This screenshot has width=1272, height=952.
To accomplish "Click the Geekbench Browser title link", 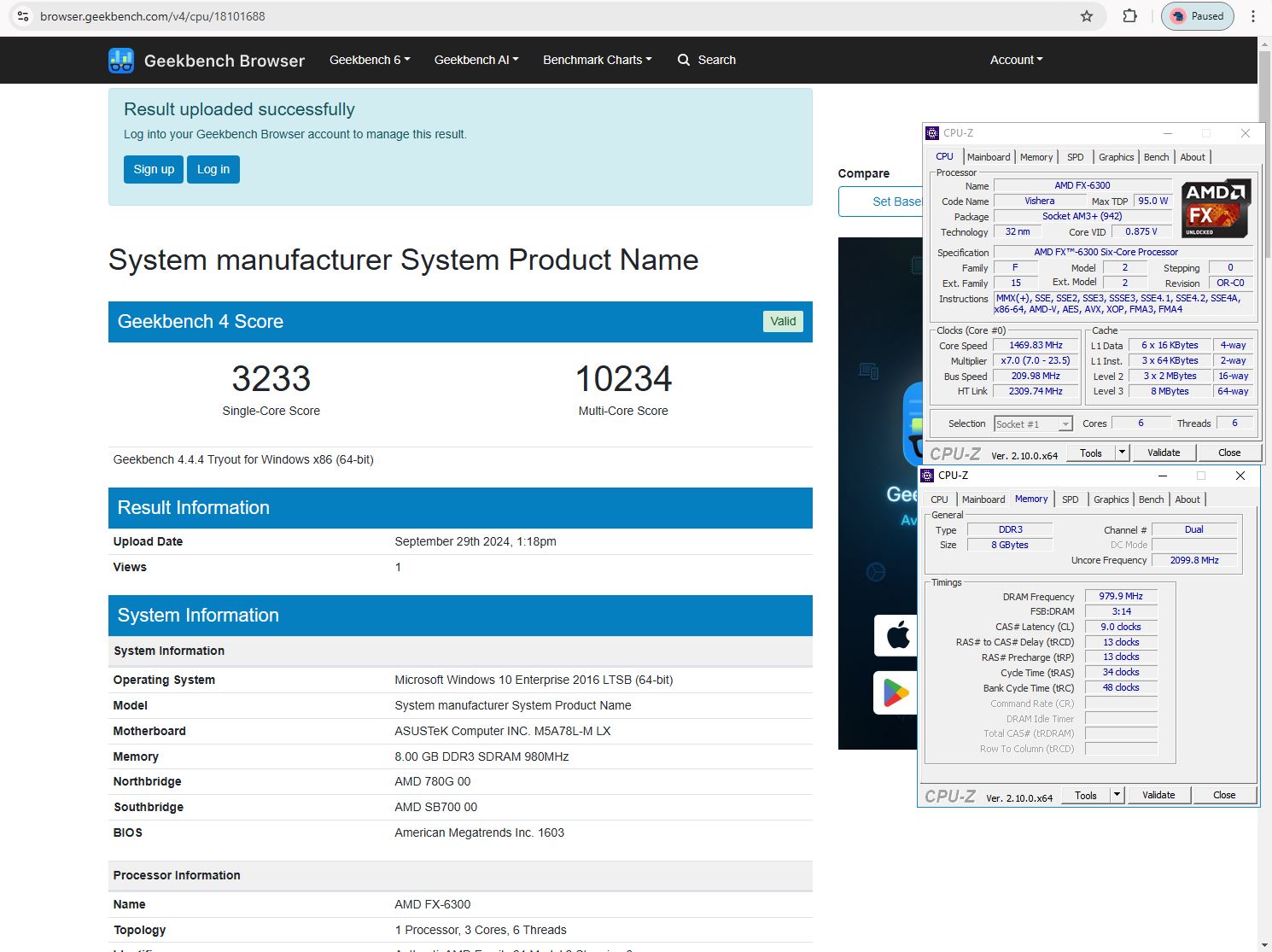I will click(x=225, y=61).
